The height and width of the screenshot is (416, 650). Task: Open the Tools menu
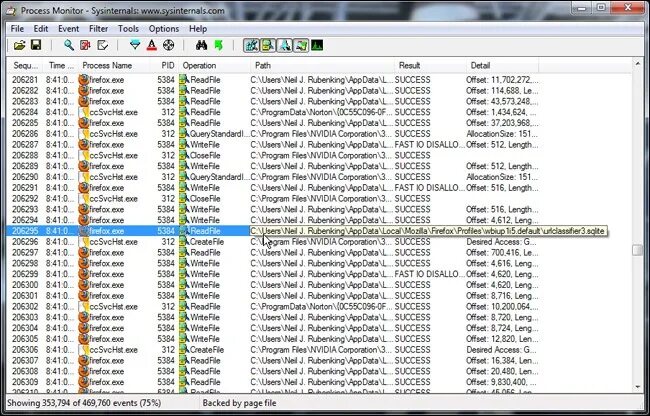pos(128,29)
